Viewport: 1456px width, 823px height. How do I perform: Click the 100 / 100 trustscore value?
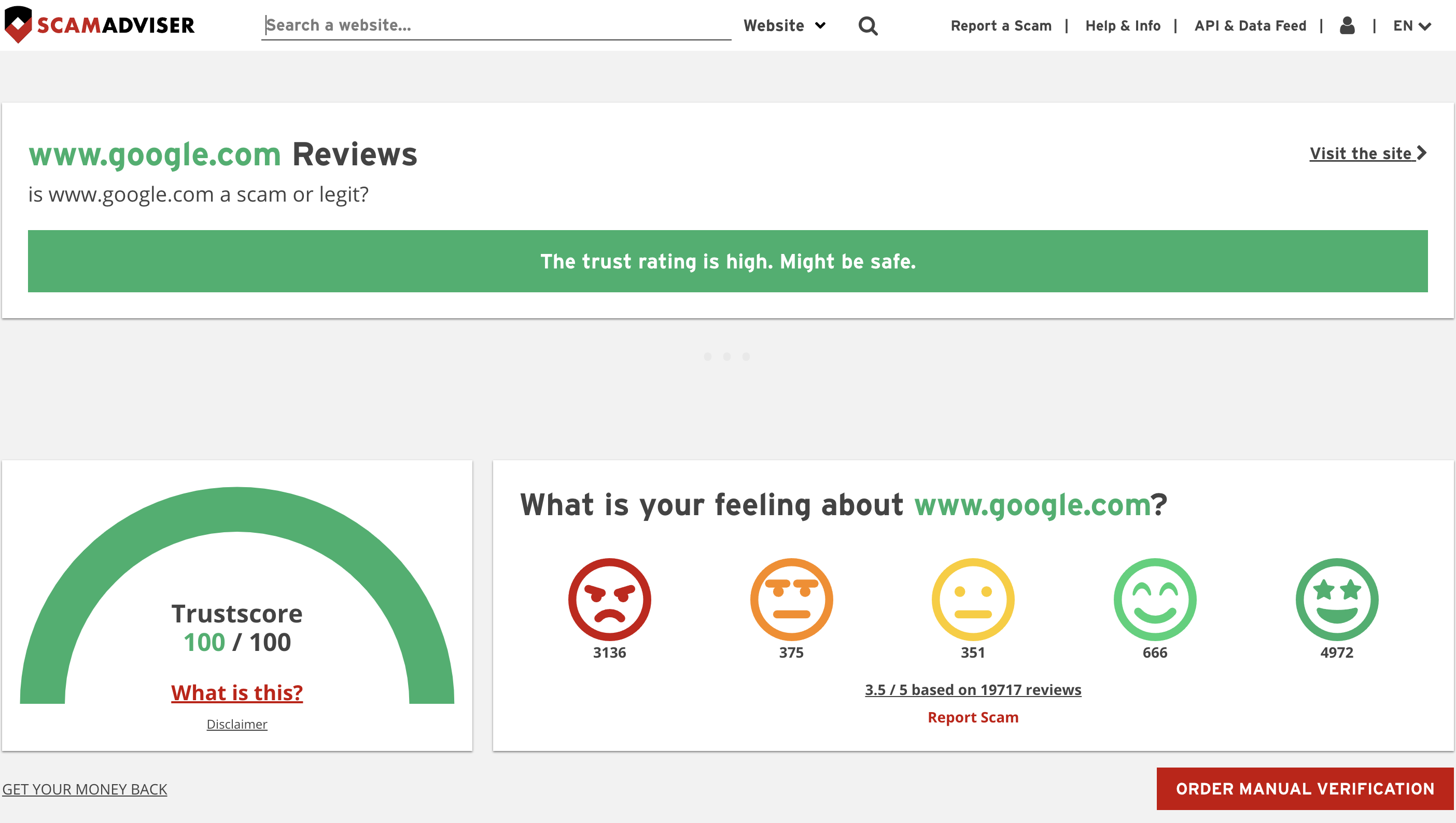tap(237, 642)
